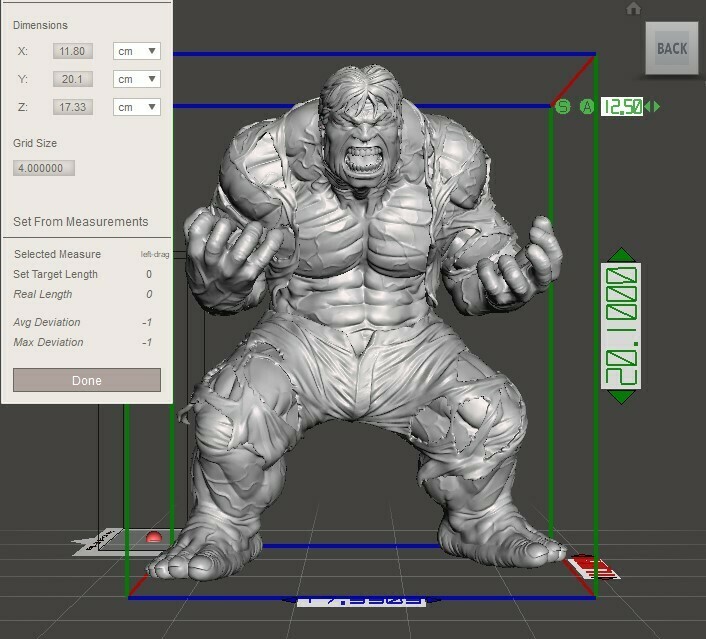The width and height of the screenshot is (706, 639).
Task: Click the Y dimension field showing 20.1
Action: [x=72, y=79]
